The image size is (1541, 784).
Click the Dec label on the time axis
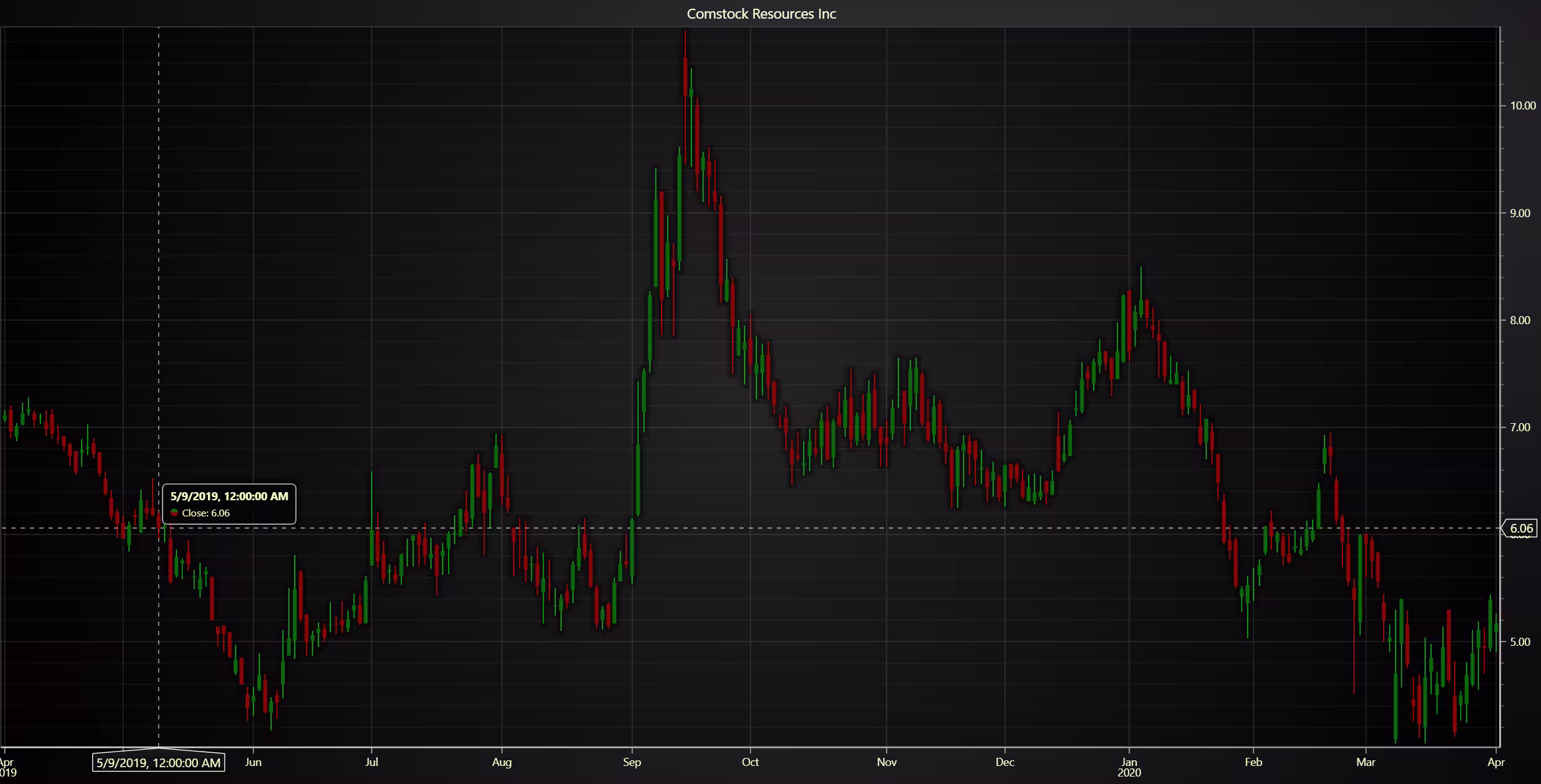click(1005, 762)
